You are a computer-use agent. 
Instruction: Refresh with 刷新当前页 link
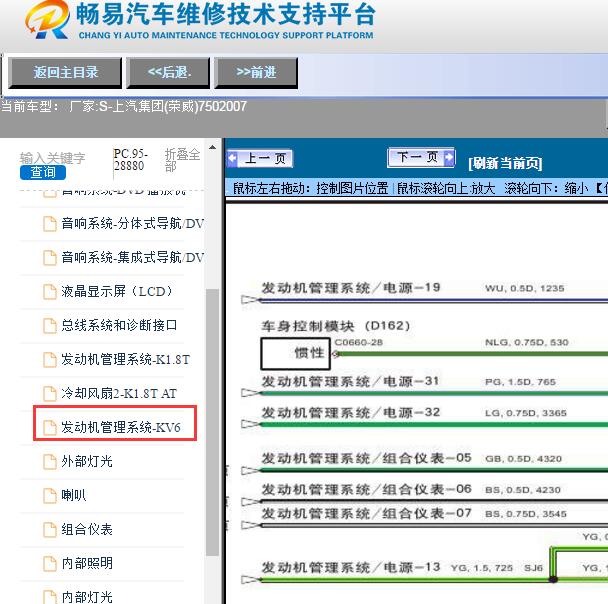coord(505,164)
